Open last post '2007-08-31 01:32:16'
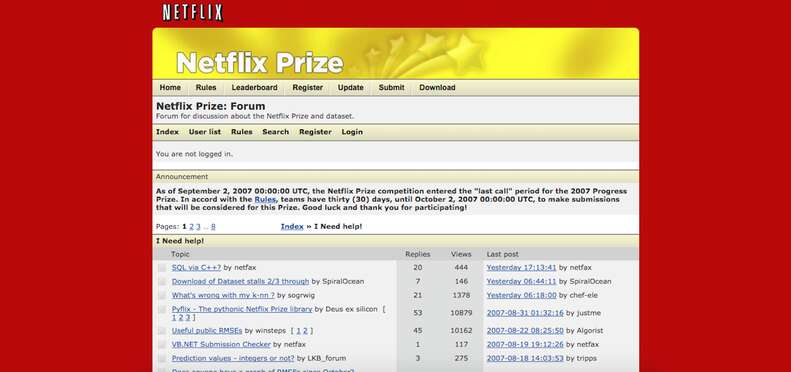 [525, 313]
